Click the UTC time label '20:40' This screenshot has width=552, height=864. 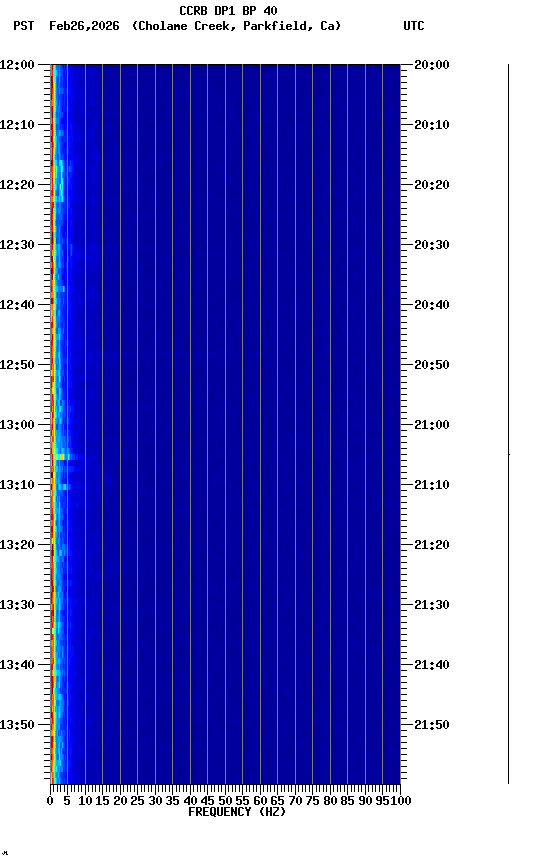432,305
